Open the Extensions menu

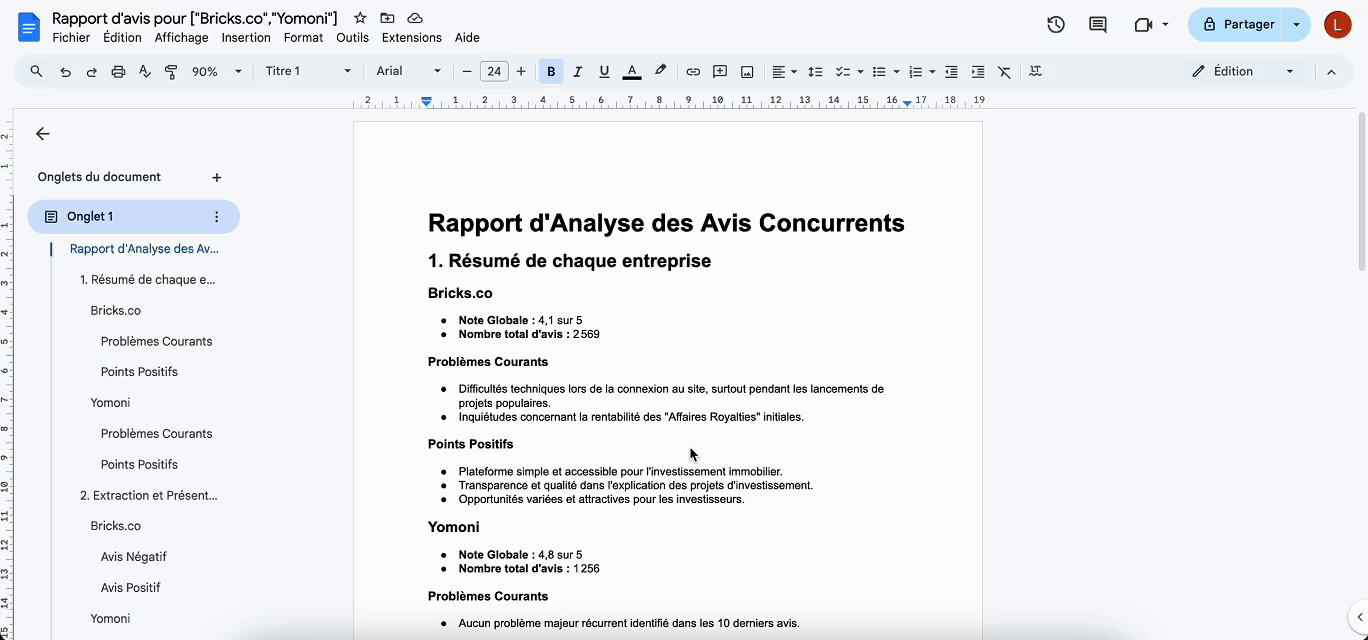click(411, 38)
